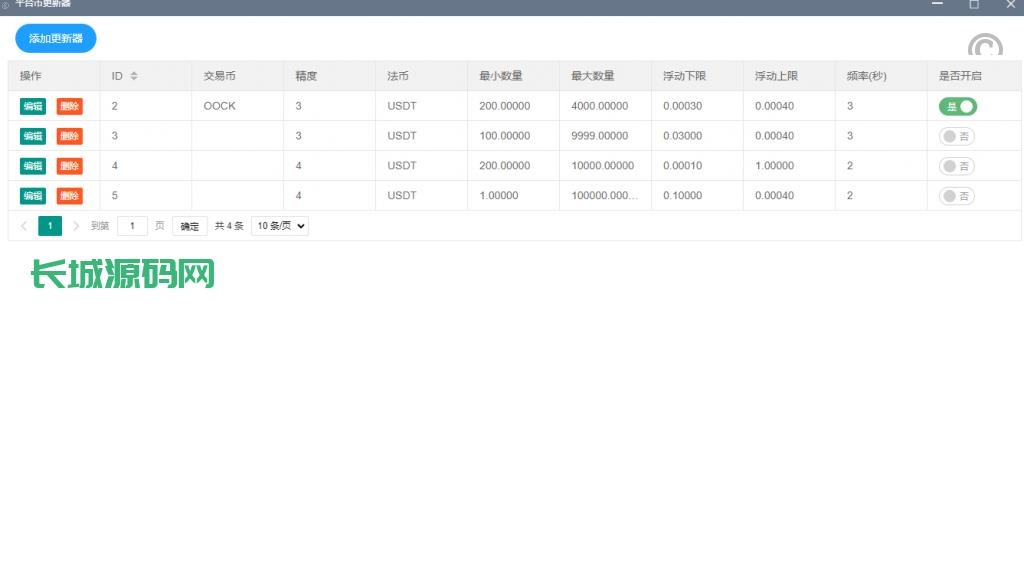Click the 添加更新器 button

[56, 39]
